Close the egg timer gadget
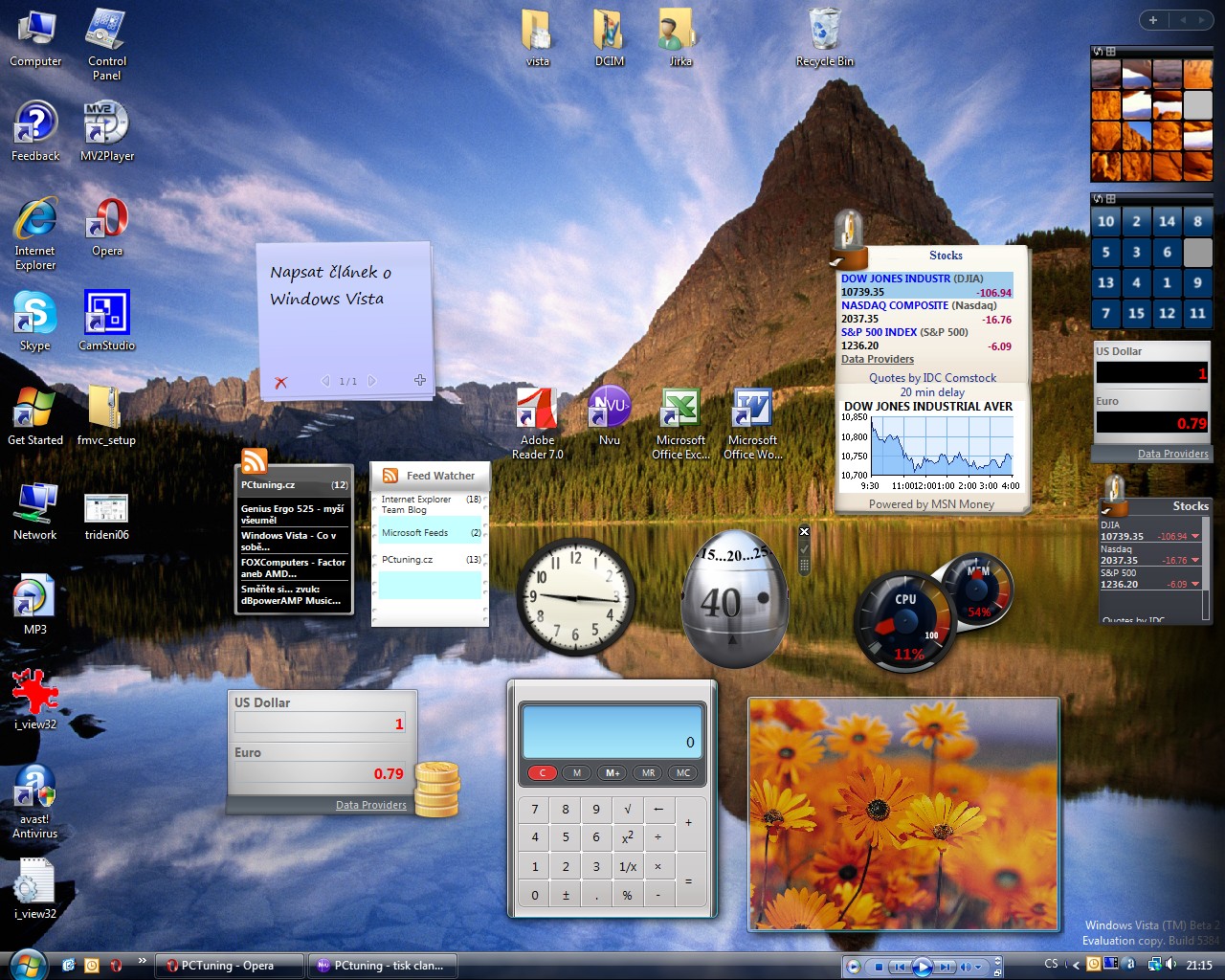The image size is (1225, 980). (804, 531)
